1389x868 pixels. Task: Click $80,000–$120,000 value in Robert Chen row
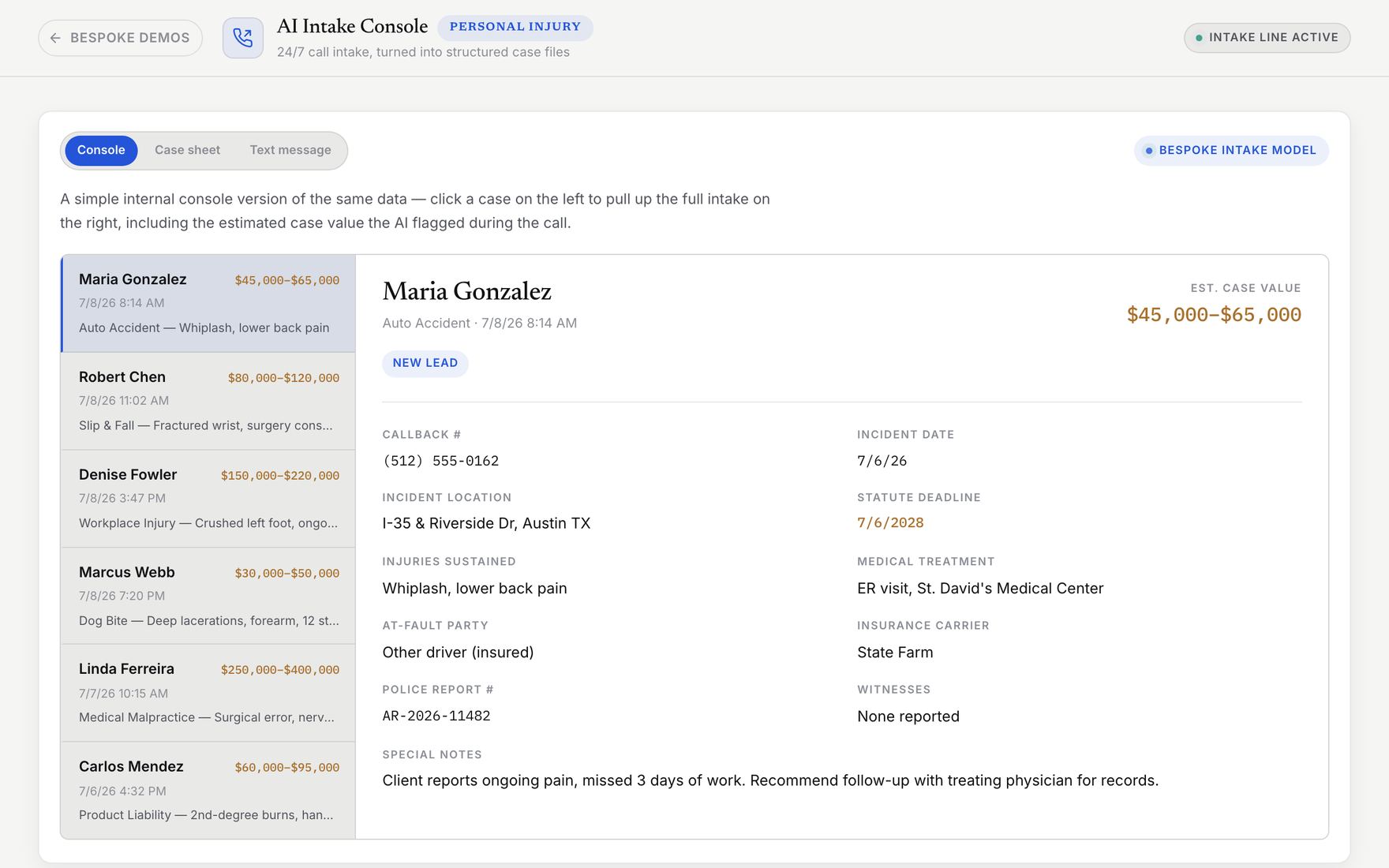coord(283,378)
